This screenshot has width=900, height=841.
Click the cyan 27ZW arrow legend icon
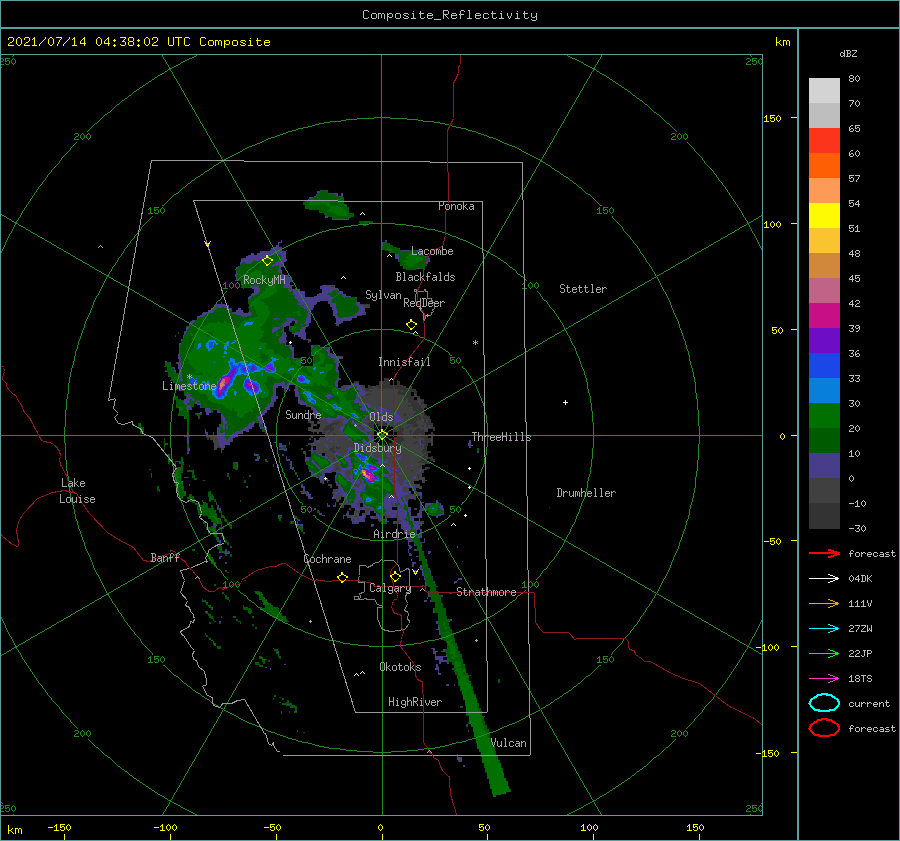(x=824, y=629)
